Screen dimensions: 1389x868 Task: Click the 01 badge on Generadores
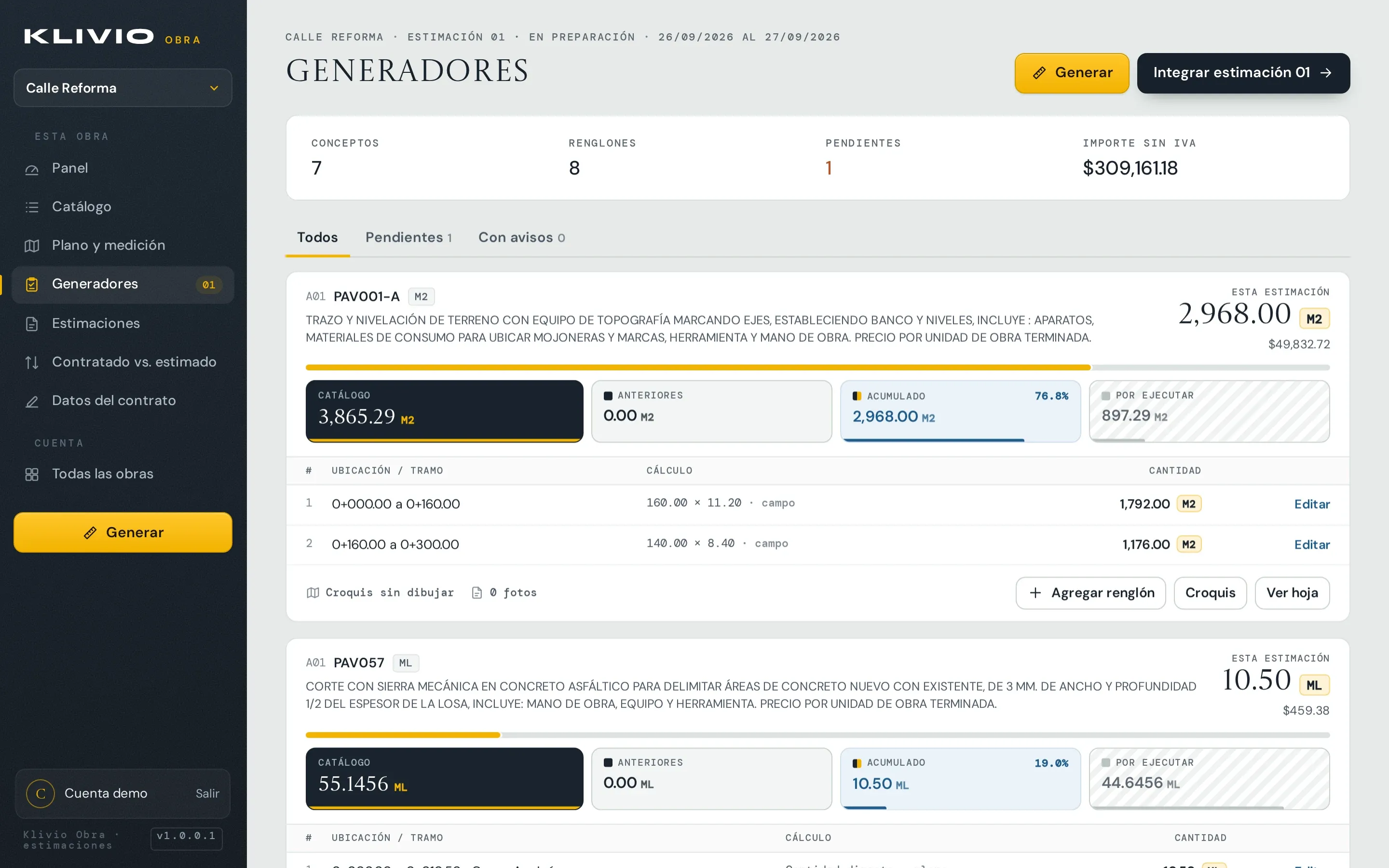tap(208, 285)
